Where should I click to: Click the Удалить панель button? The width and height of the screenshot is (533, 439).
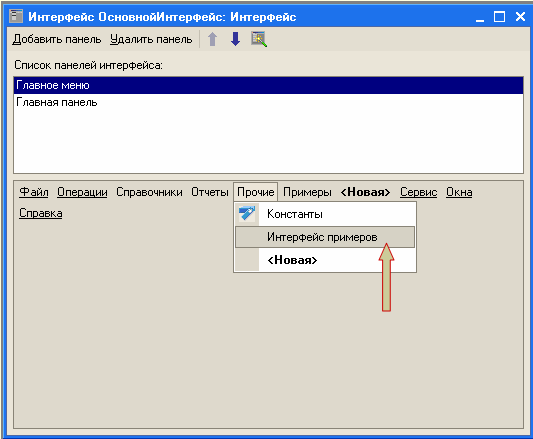click(x=151, y=39)
